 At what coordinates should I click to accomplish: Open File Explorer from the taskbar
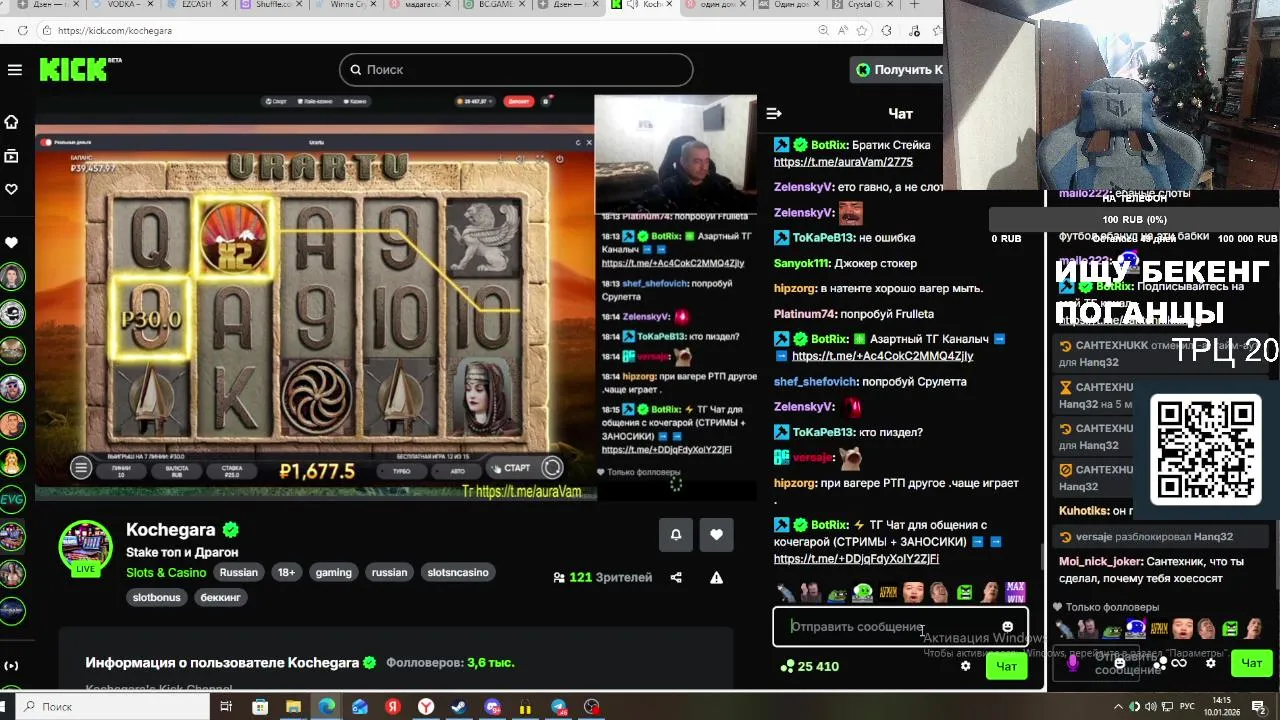point(293,707)
